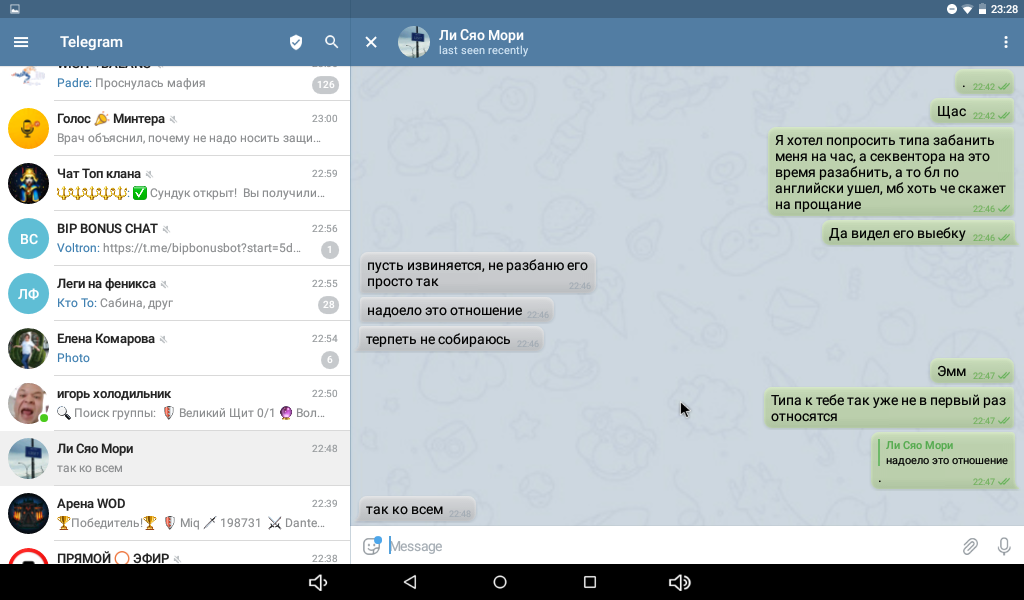
Task: Raise volume with right speaker icon
Action: 680,582
